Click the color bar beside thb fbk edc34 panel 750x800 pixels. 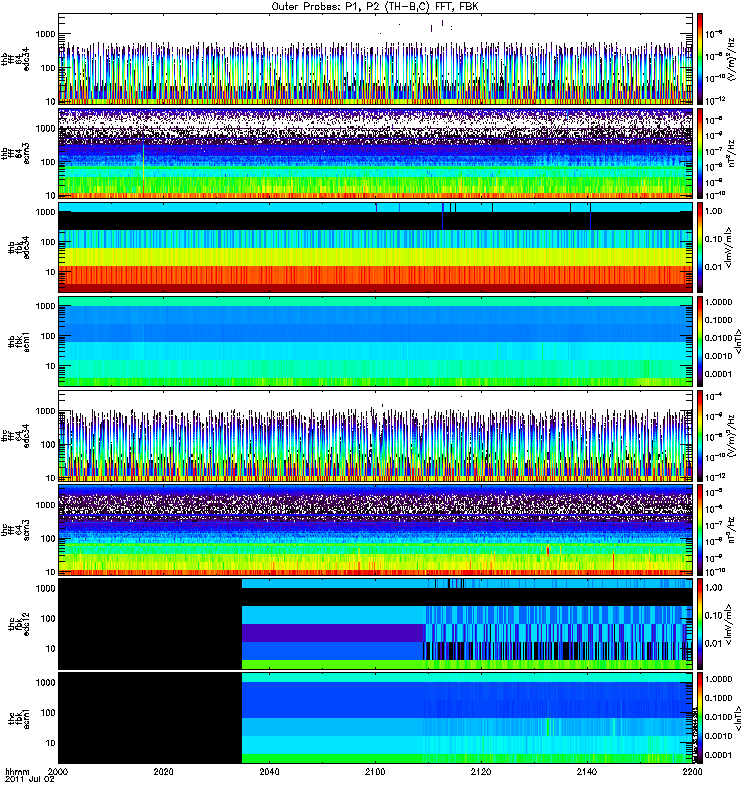700,247
